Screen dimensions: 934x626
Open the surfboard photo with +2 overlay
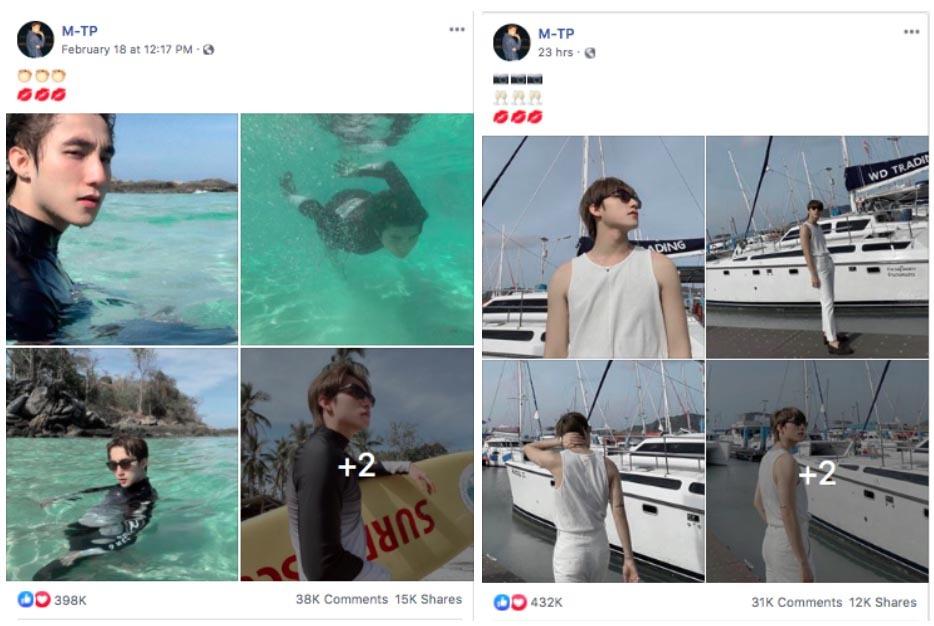coord(357,464)
